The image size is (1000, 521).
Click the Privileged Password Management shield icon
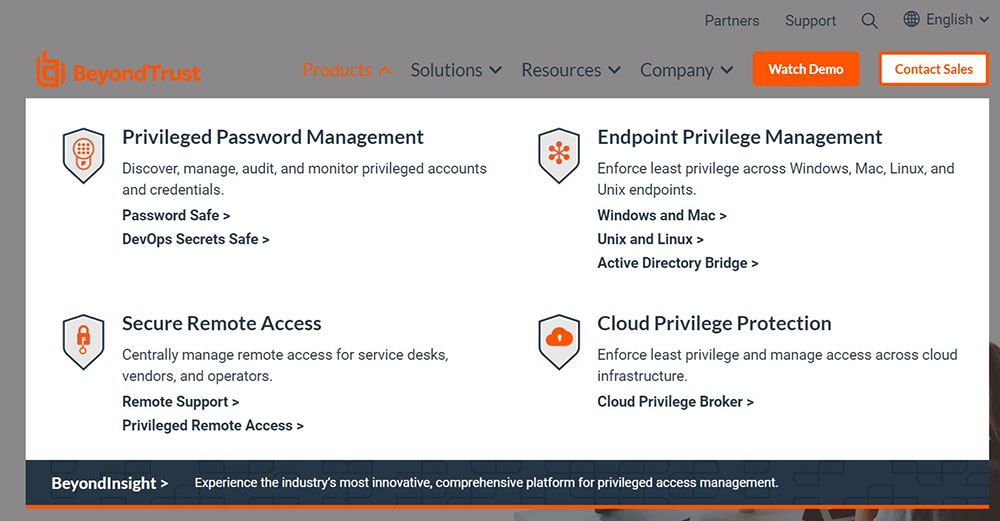click(x=83, y=155)
